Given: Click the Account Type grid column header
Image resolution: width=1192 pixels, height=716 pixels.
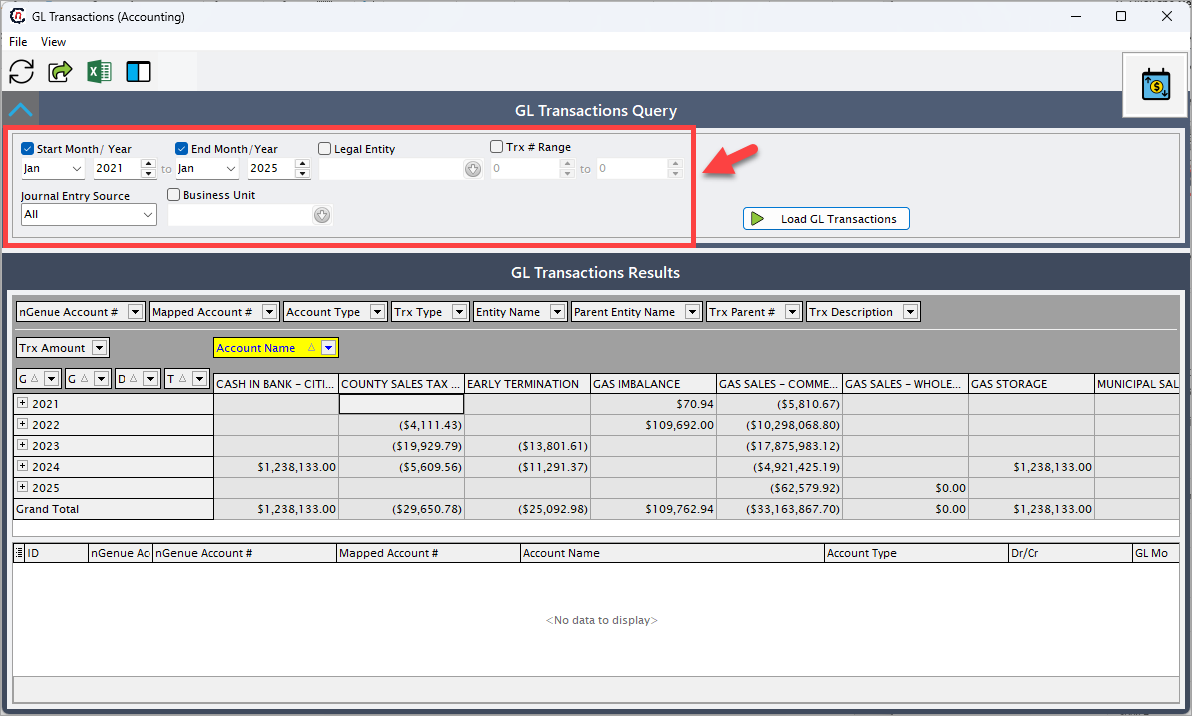Looking at the screenshot, I should coord(916,553).
